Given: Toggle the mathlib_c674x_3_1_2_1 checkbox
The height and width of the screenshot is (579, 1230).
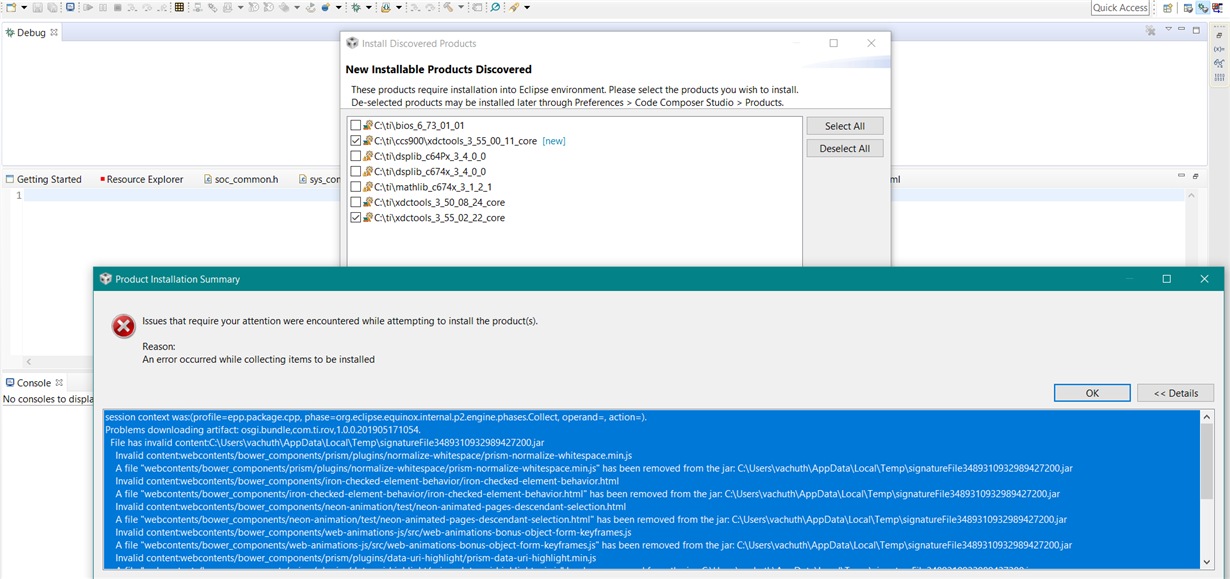Looking at the screenshot, I should [x=355, y=187].
